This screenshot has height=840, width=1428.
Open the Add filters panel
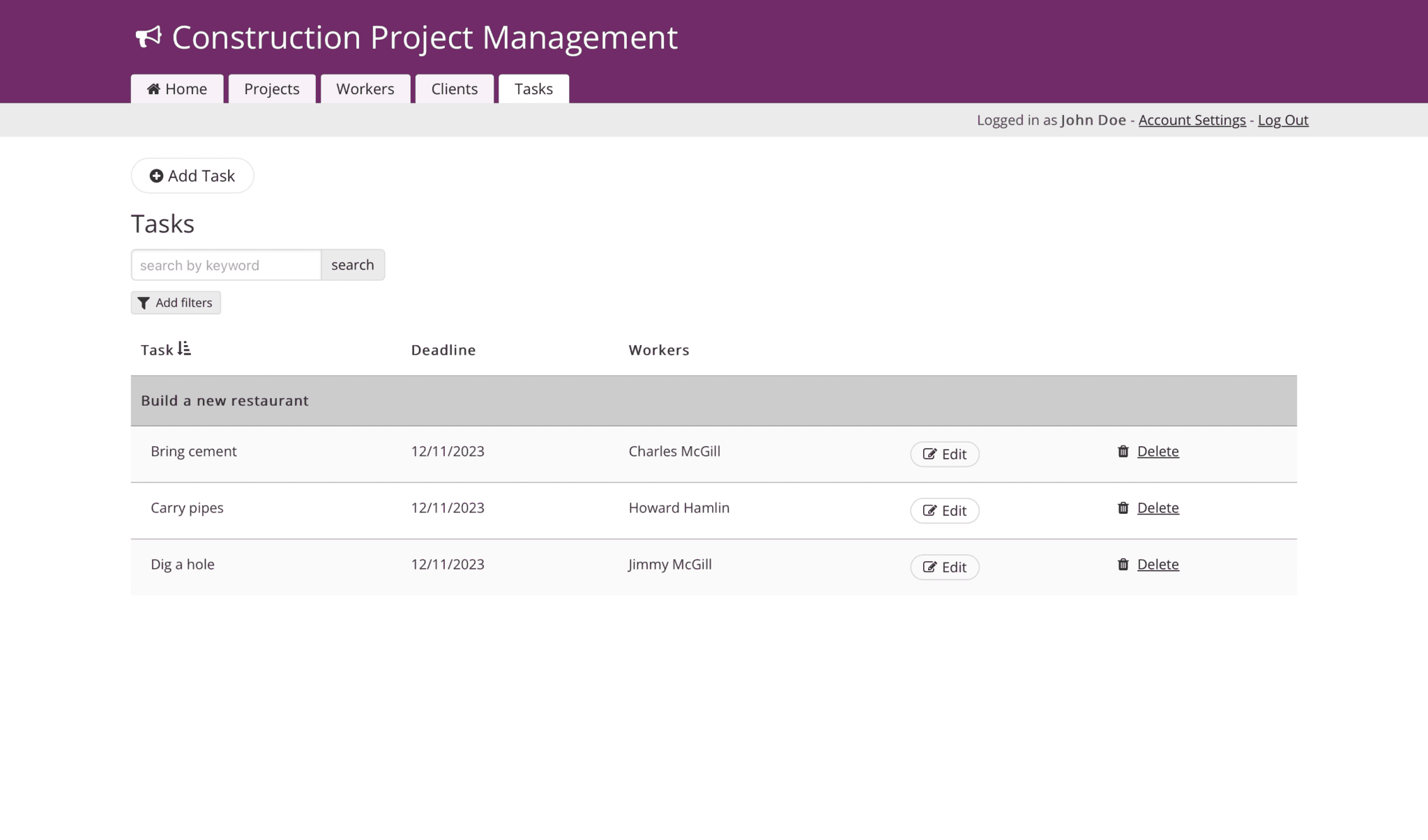(176, 303)
